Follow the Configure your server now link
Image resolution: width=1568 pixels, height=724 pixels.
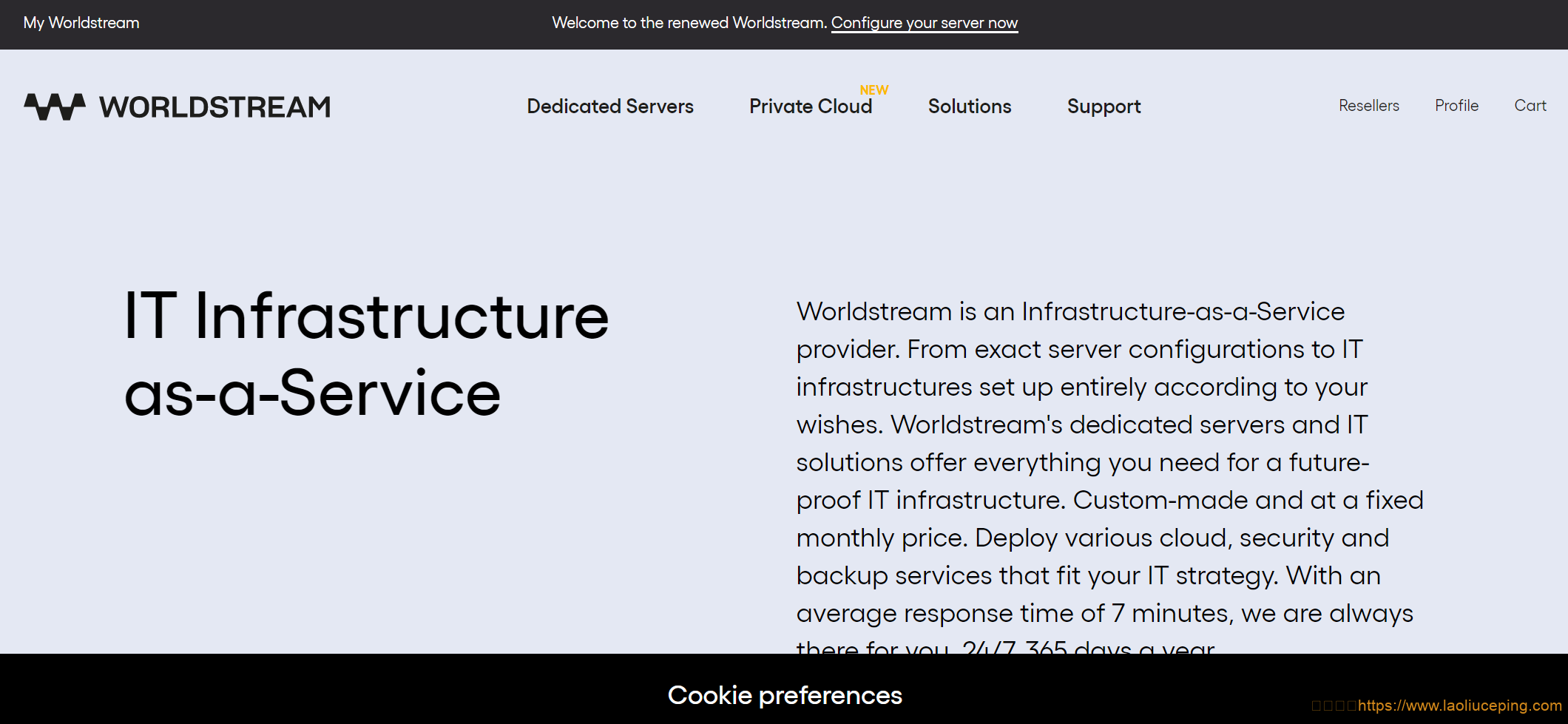[925, 23]
